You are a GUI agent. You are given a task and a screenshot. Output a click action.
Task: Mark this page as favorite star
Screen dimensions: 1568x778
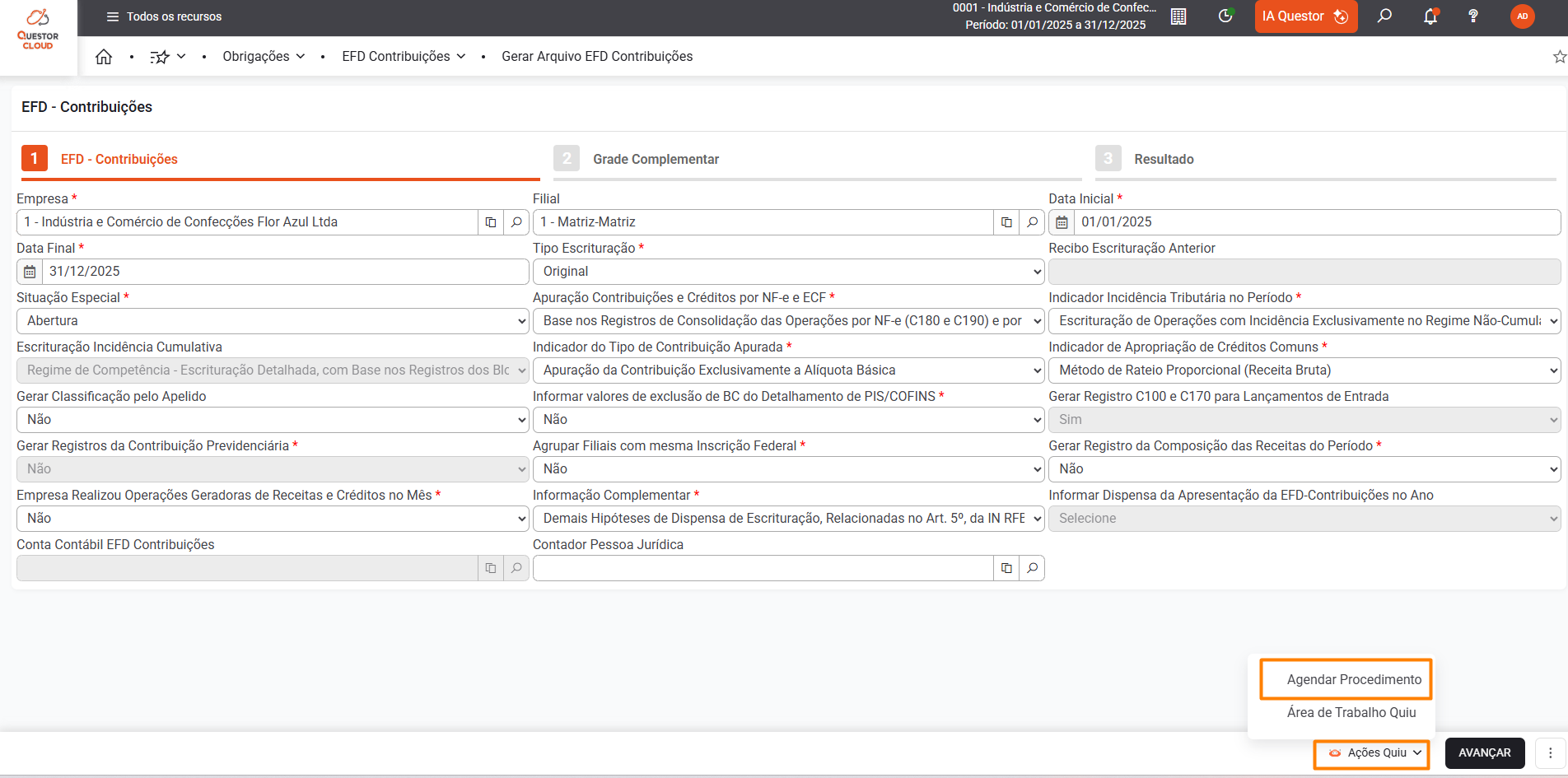(x=1559, y=57)
